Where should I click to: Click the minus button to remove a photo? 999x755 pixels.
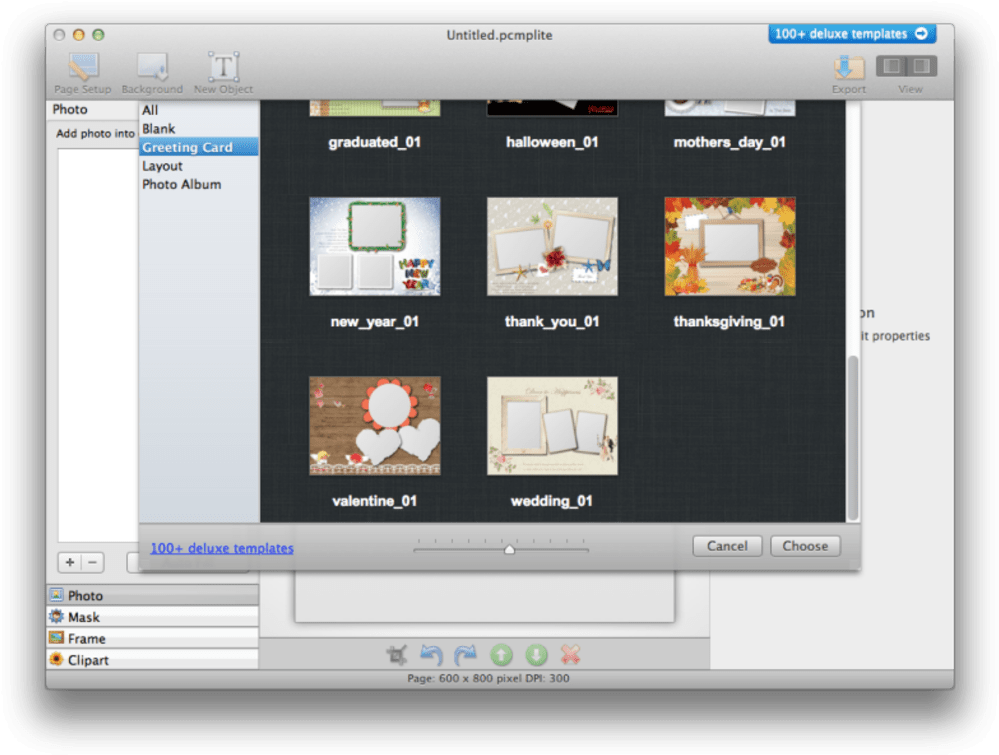coord(92,562)
